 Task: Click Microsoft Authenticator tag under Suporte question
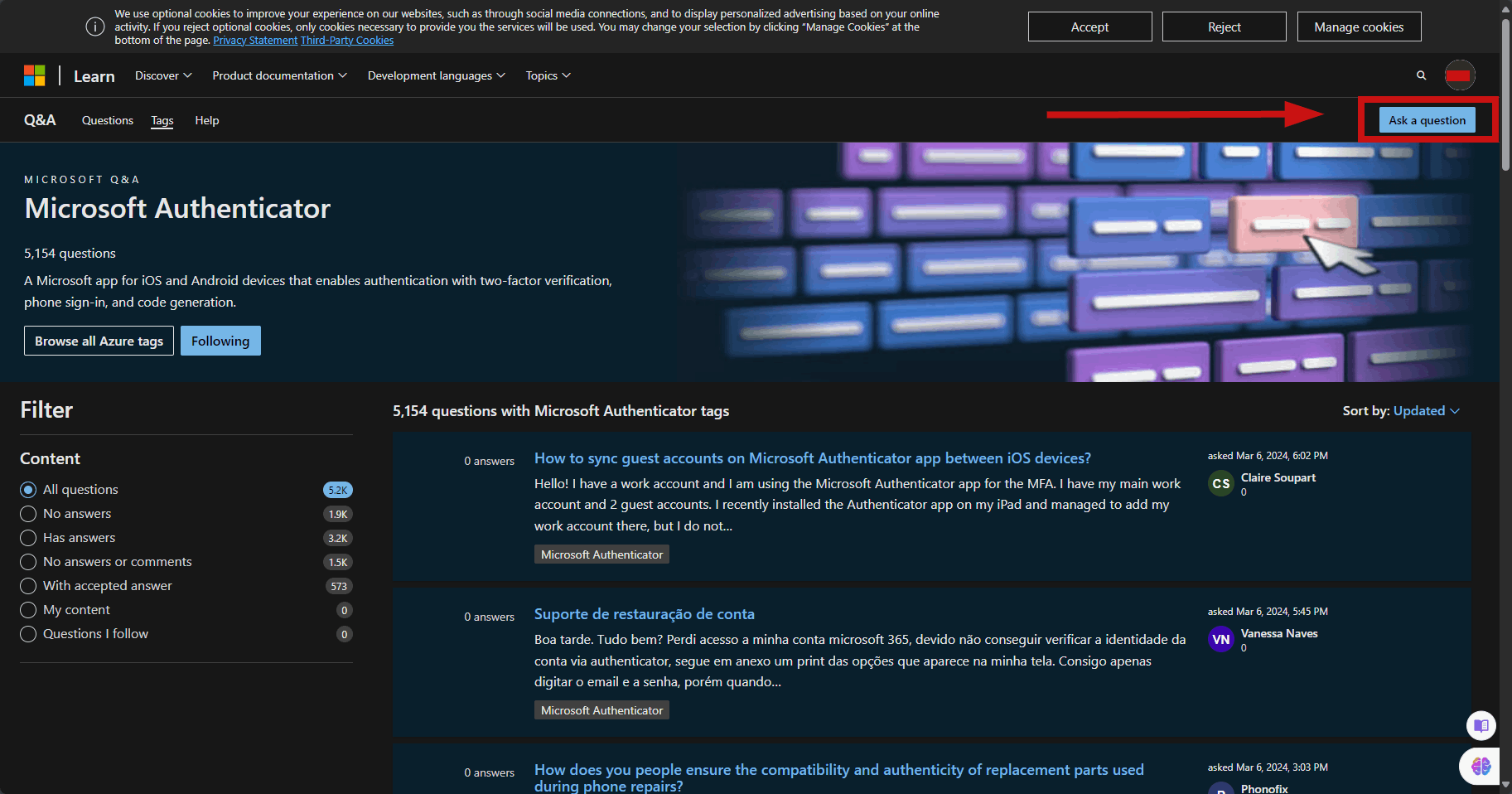point(601,710)
